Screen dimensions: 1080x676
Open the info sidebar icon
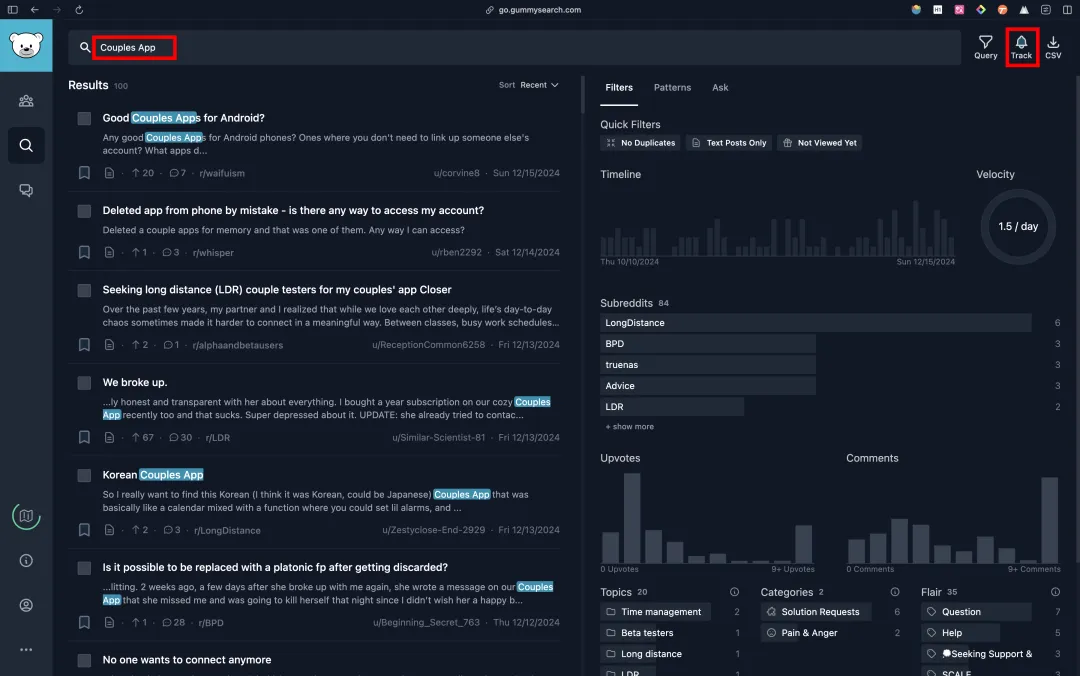(x=26, y=561)
